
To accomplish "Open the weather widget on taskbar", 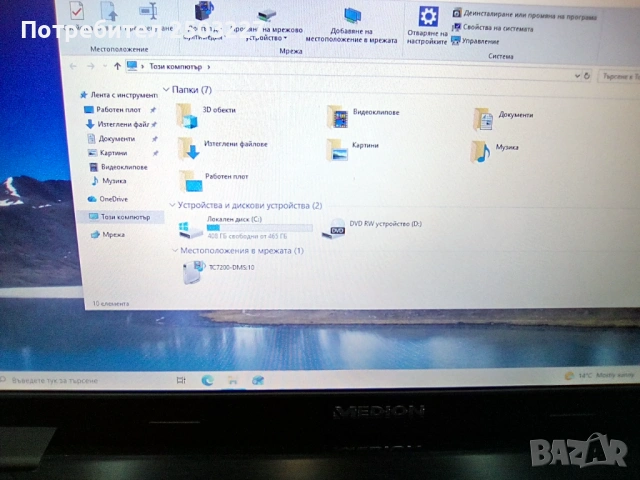I will [x=599, y=376].
